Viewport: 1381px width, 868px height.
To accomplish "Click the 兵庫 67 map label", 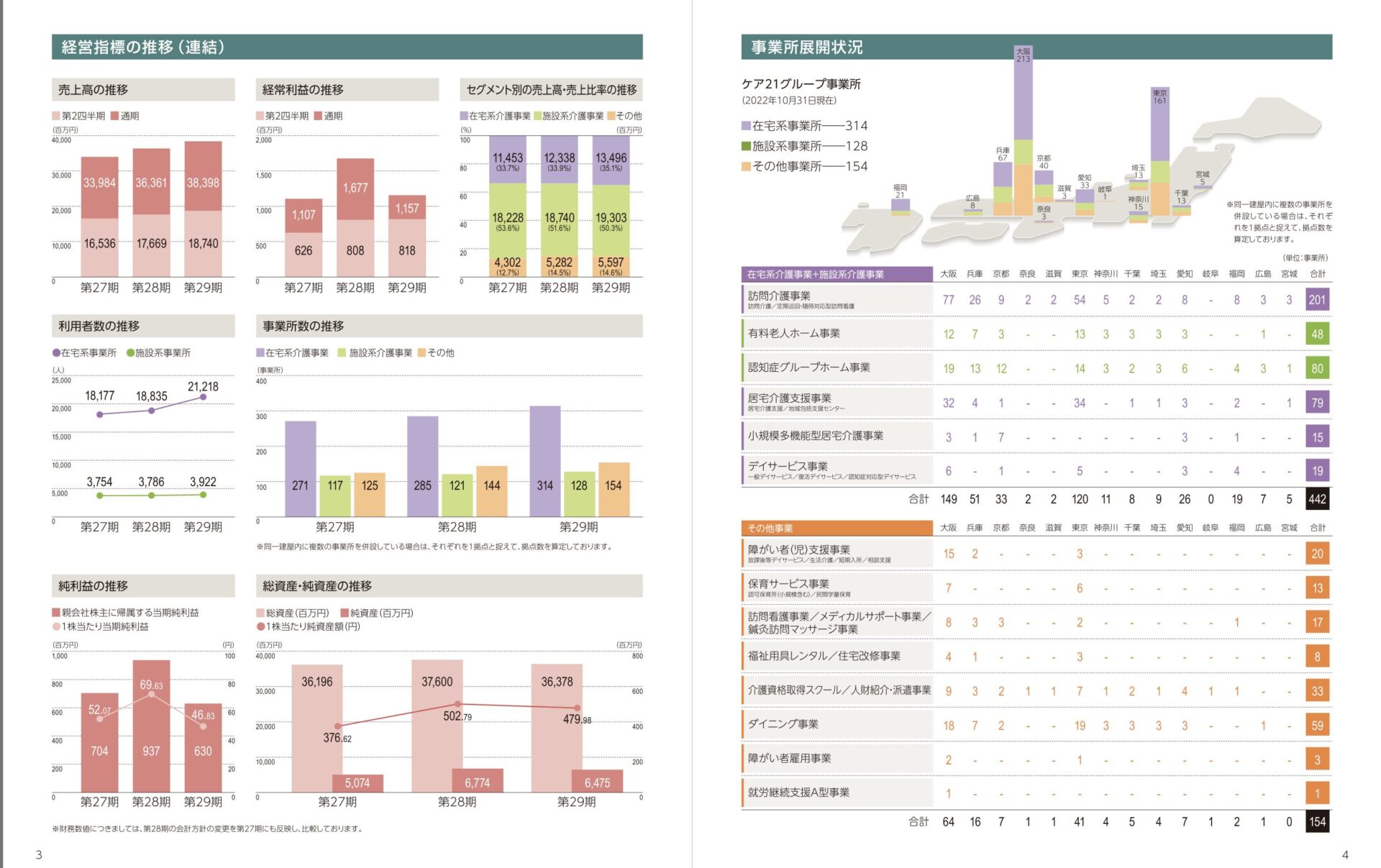I will pos(1003,154).
